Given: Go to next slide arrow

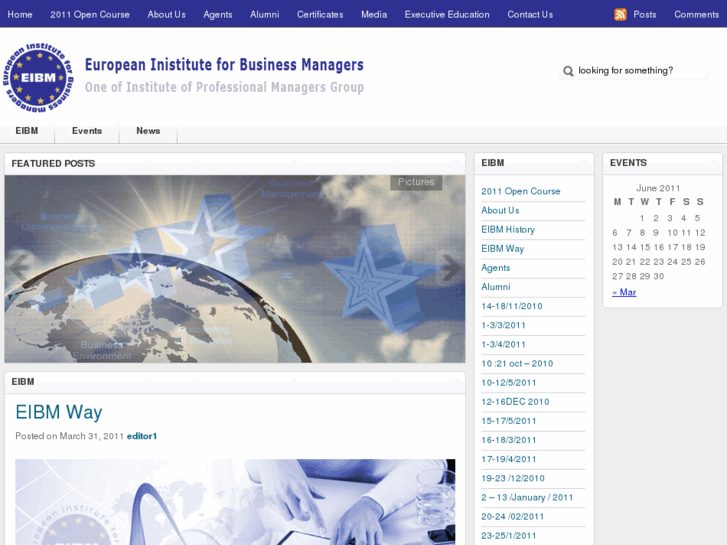Looking at the screenshot, I should [x=449, y=268].
